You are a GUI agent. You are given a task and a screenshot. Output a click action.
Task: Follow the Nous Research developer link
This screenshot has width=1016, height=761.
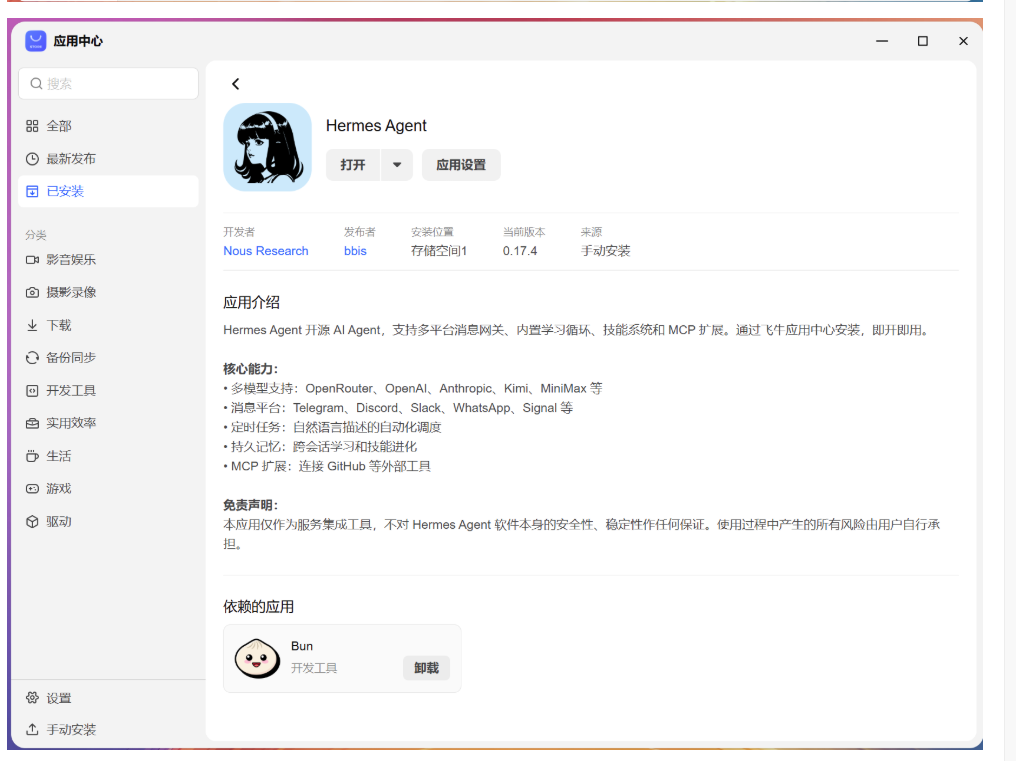coord(266,251)
